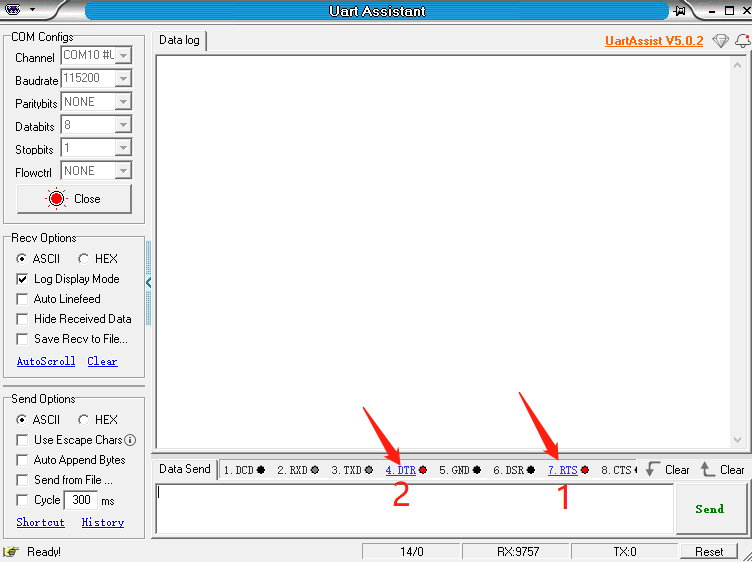The image size is (752, 562).
Task: Open the title bar dropdown arrow
Action: (32, 9)
